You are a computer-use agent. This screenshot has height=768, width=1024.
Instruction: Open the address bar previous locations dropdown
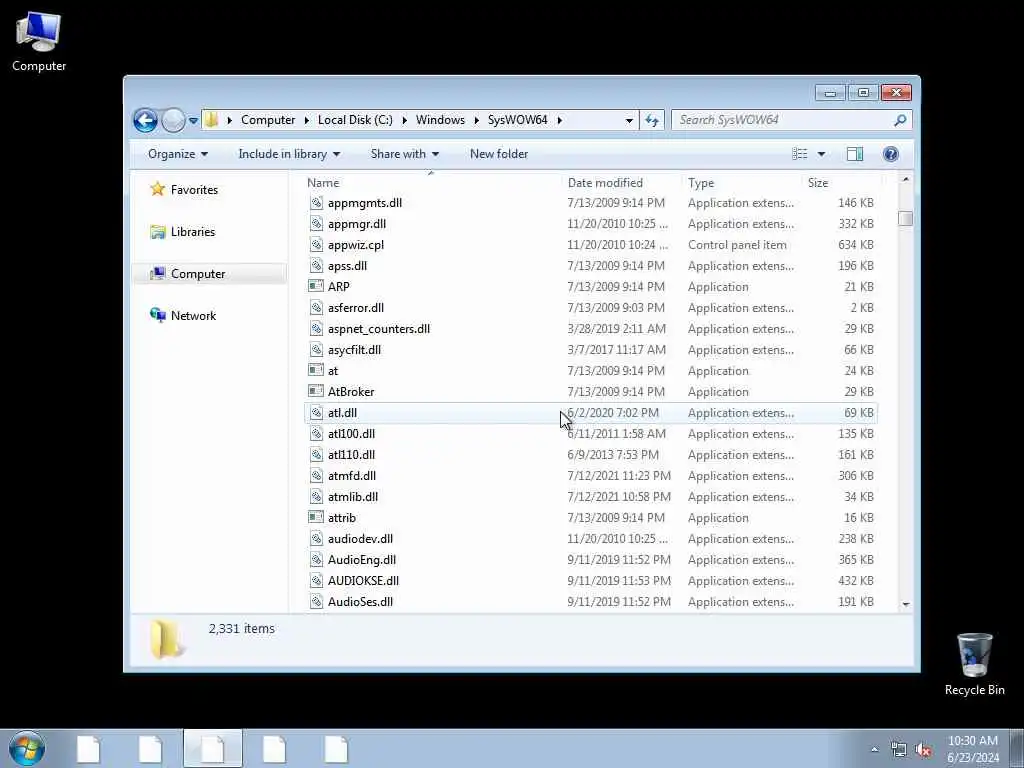(629, 120)
